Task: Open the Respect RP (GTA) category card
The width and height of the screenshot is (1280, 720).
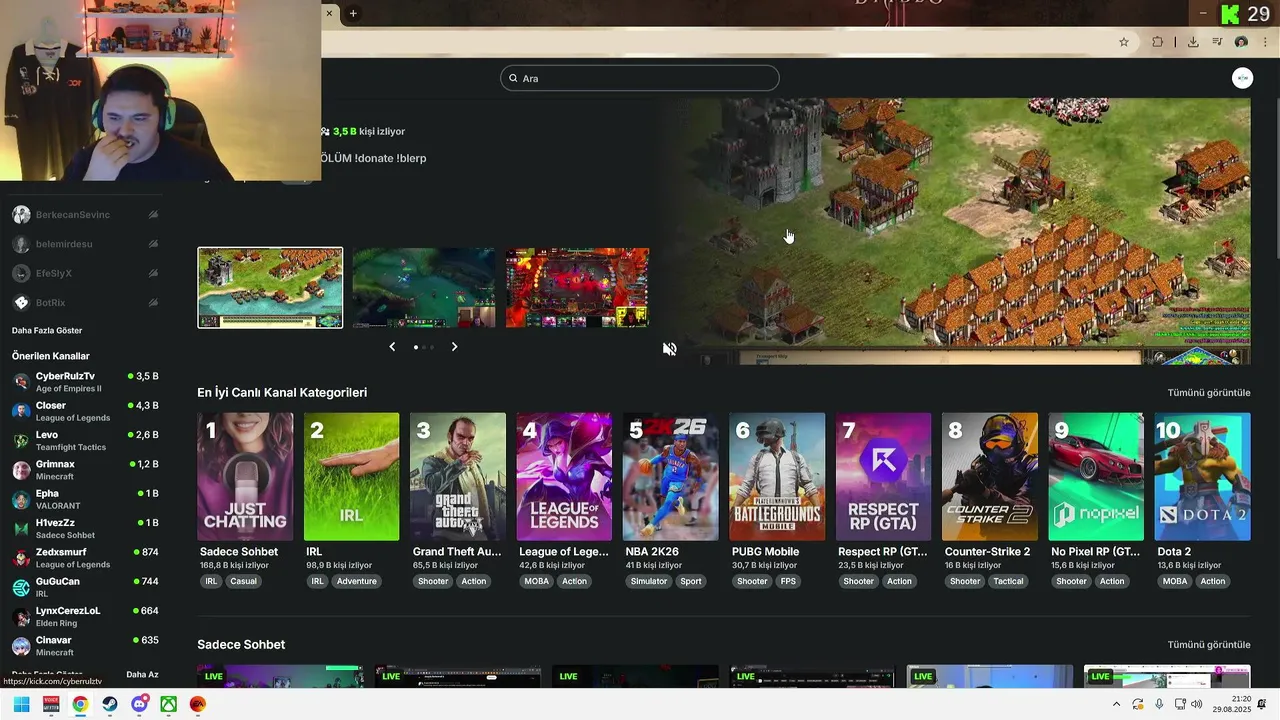Action: click(x=884, y=477)
